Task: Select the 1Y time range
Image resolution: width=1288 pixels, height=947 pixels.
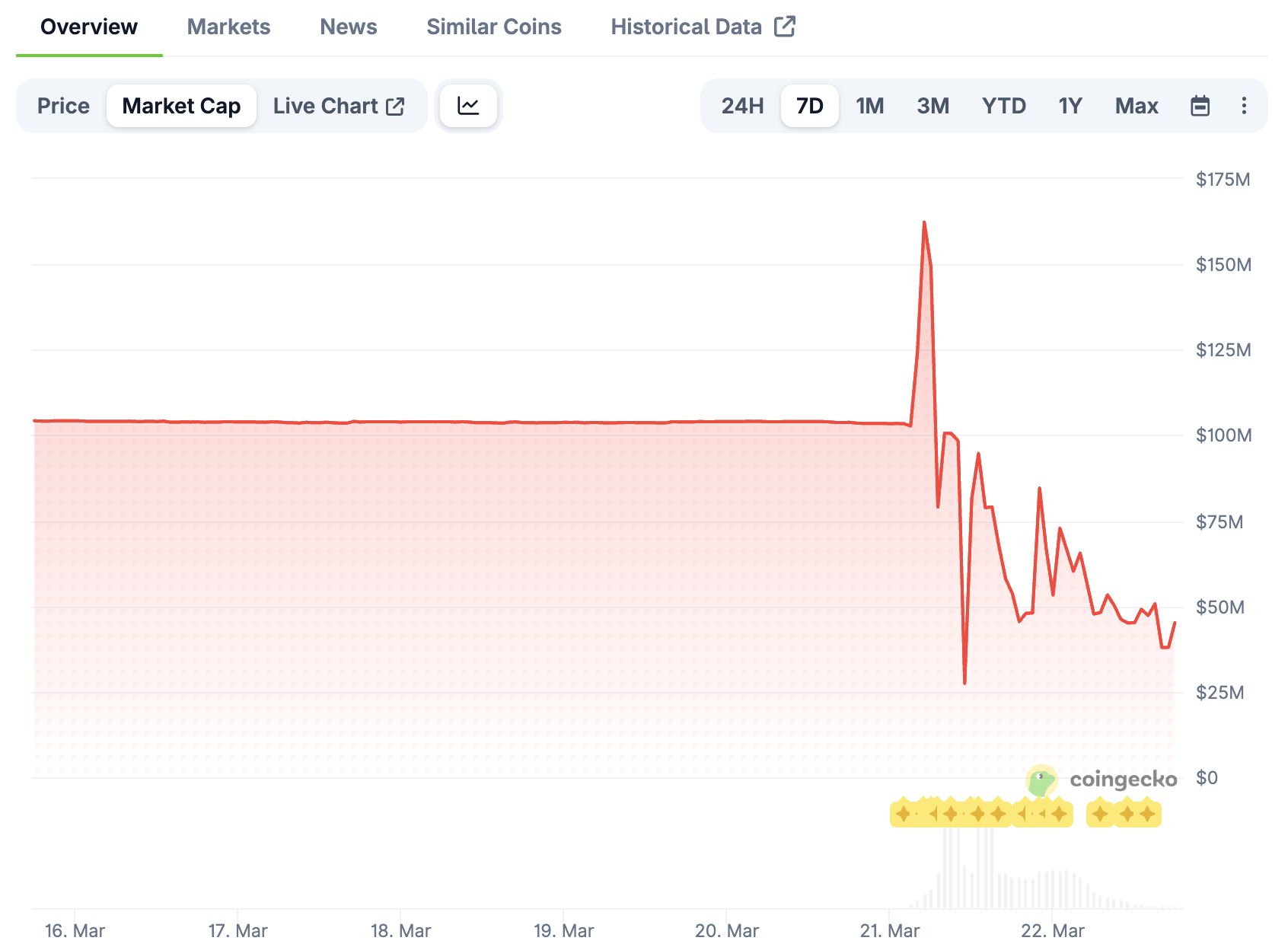Action: [1070, 106]
